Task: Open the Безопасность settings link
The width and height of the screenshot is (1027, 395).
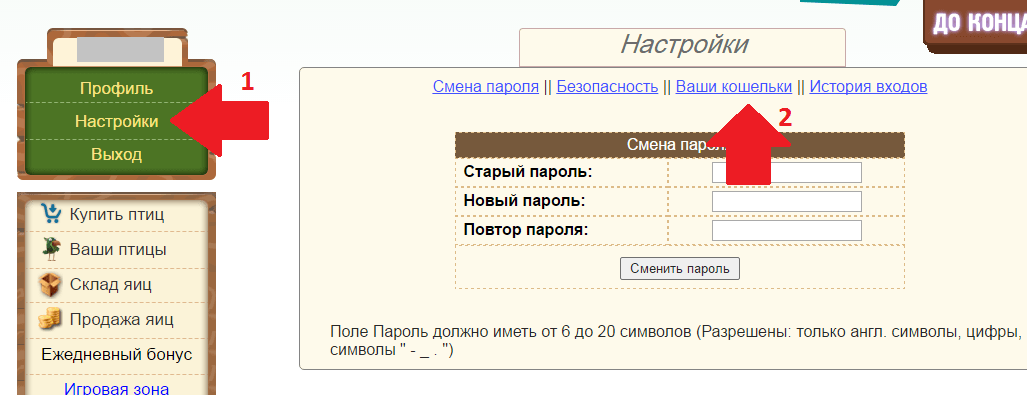Action: coord(607,86)
